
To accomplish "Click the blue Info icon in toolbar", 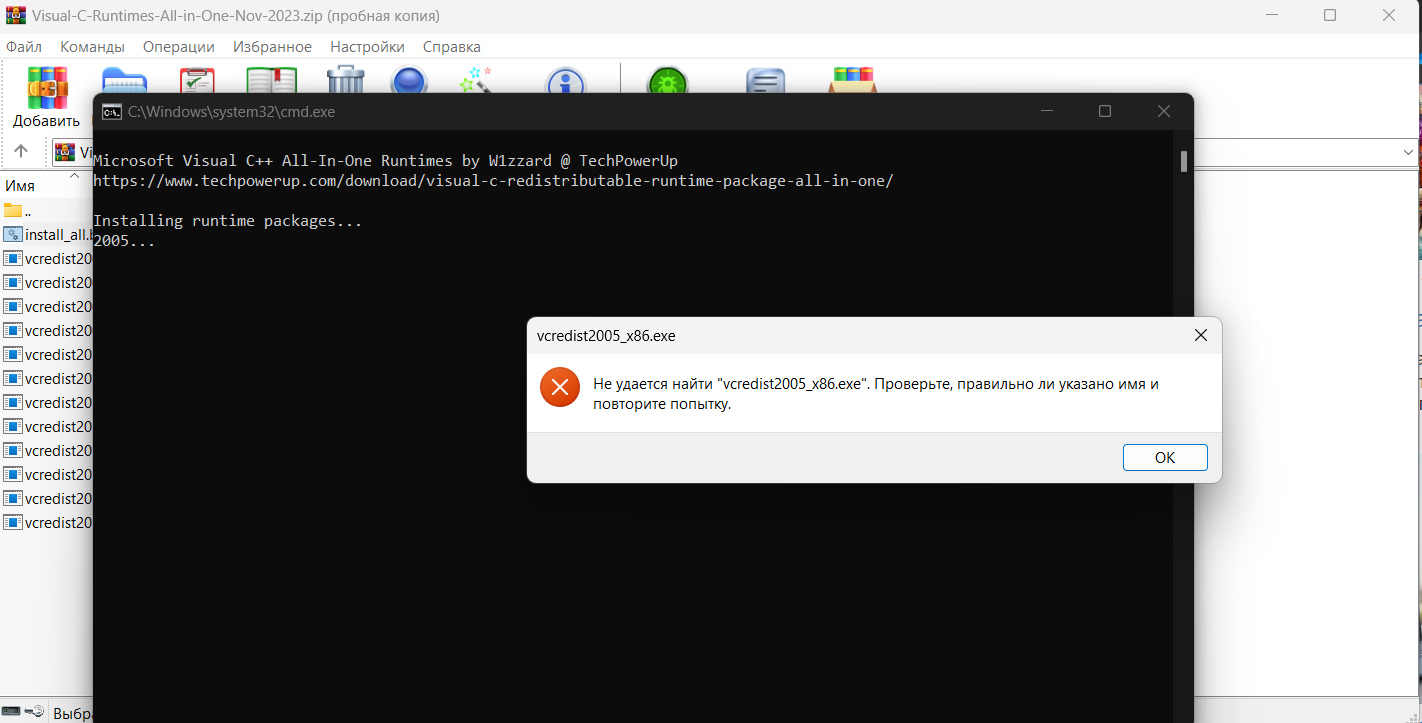I will pyautogui.click(x=565, y=81).
